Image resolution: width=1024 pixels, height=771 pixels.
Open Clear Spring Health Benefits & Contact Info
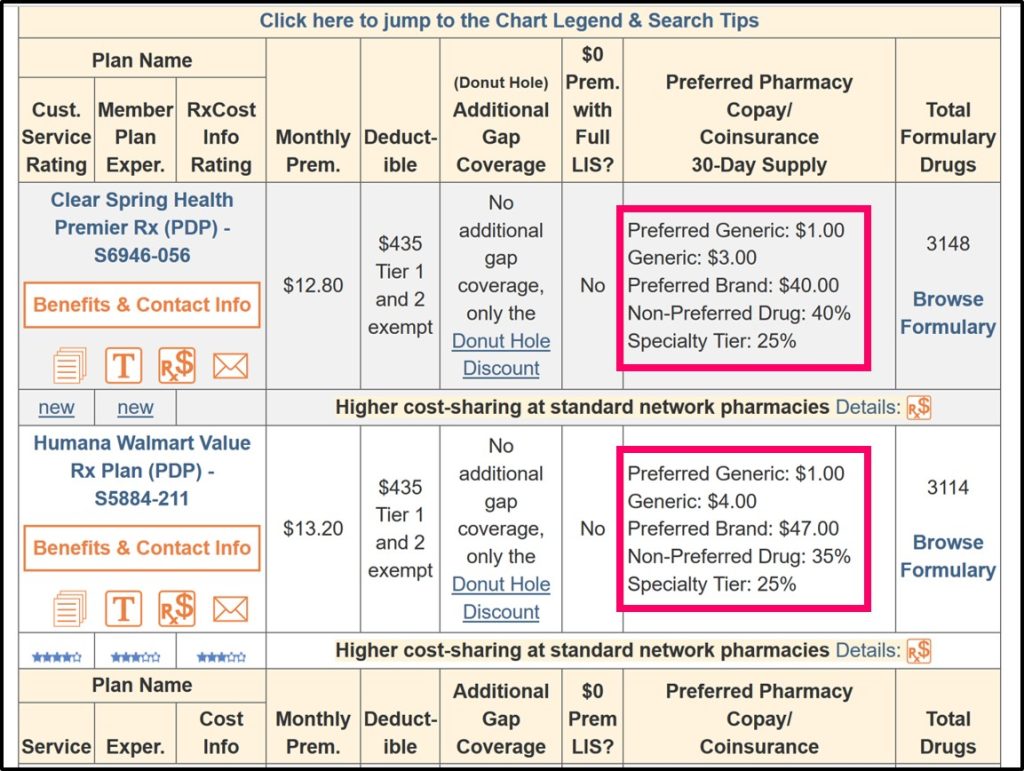click(142, 305)
